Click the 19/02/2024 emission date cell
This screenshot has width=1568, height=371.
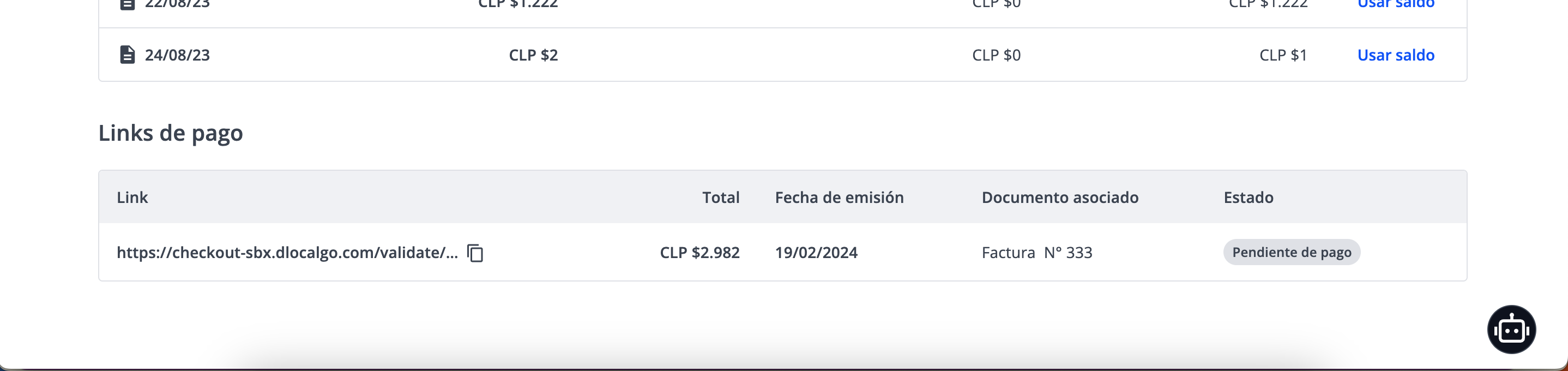tap(816, 253)
